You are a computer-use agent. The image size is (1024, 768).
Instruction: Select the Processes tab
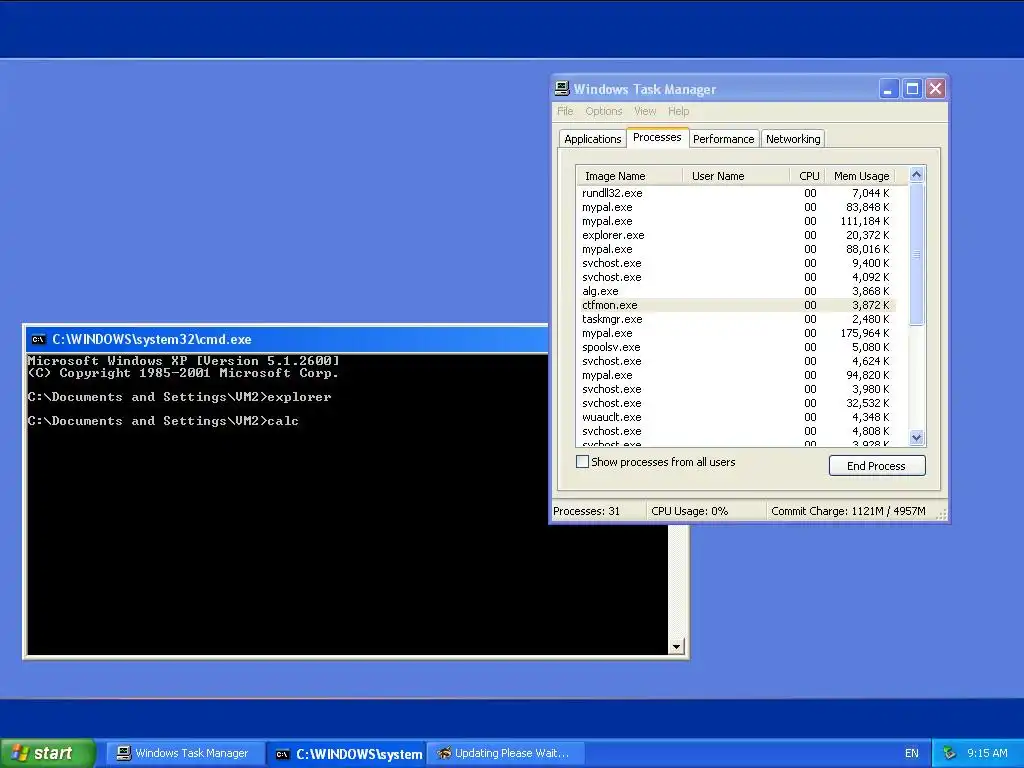click(x=657, y=137)
